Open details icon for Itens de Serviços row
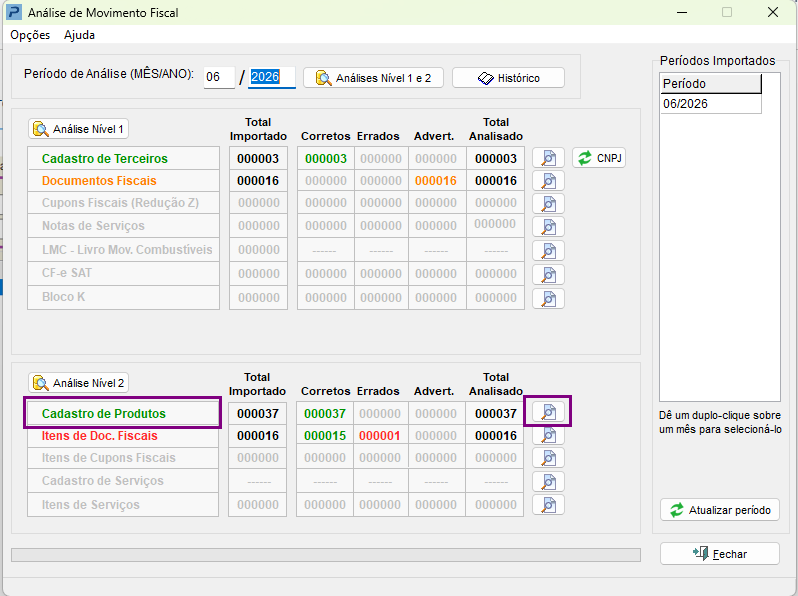The height and width of the screenshot is (596, 798). point(548,504)
